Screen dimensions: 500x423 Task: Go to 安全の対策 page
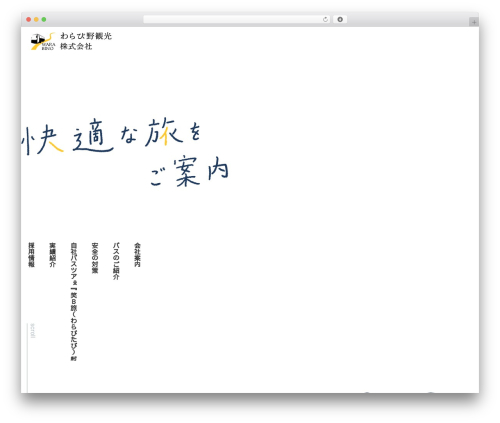(x=95, y=258)
